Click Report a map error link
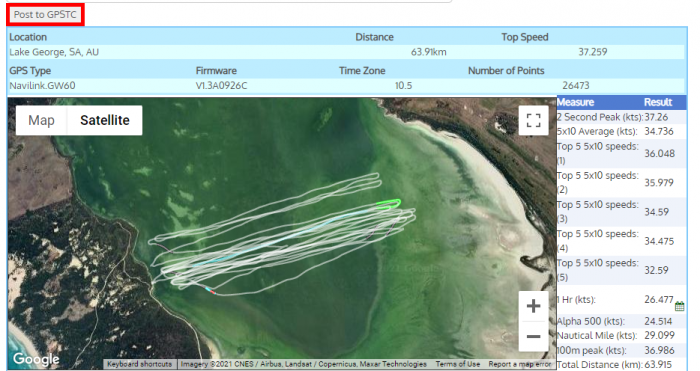 520,364
